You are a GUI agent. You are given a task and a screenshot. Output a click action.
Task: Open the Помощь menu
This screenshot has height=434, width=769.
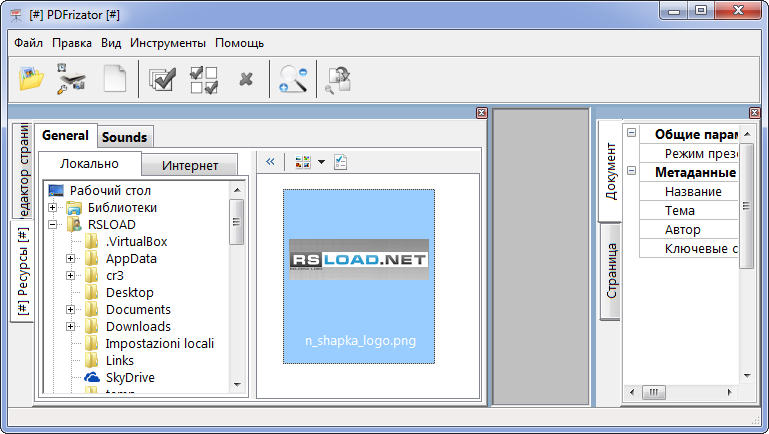pos(239,43)
